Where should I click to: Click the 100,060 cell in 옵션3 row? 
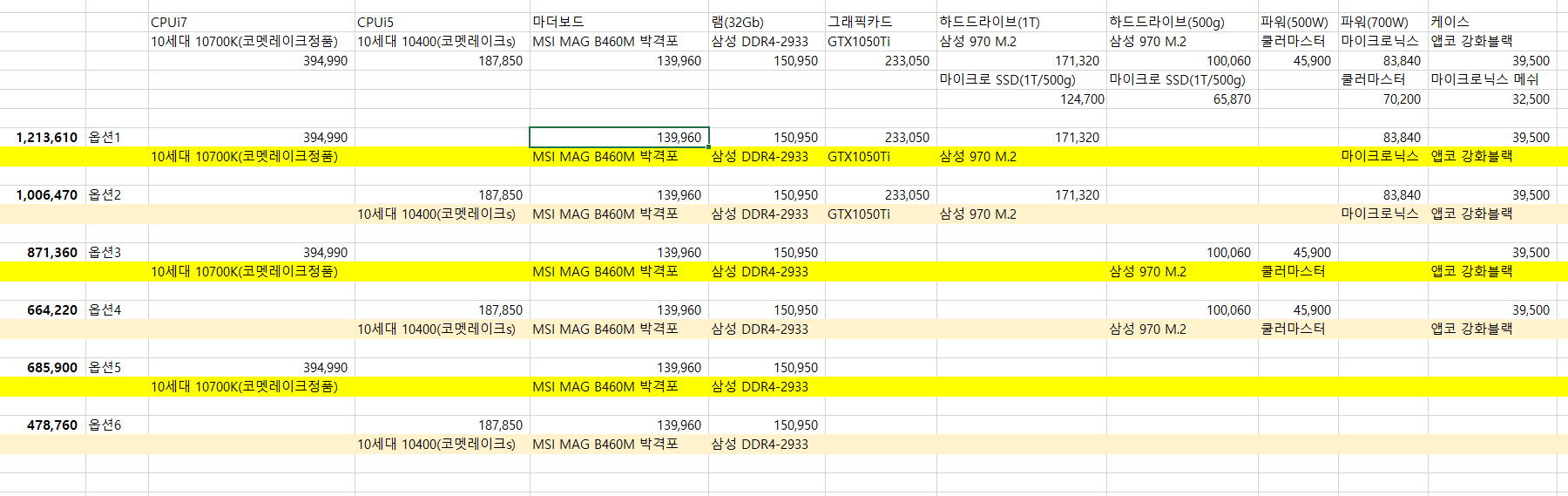point(1182,252)
